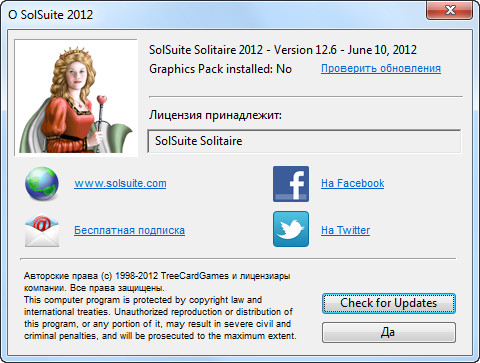Open the На Facebook link
480x363 pixels.
tap(353, 183)
